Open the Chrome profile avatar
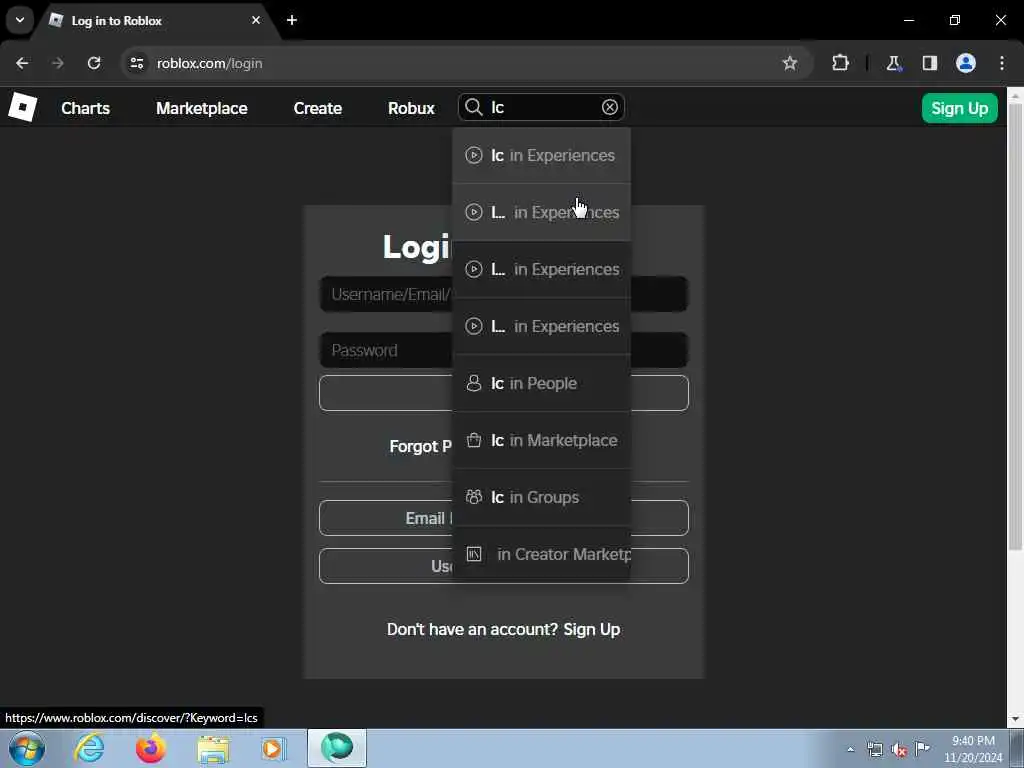The height and width of the screenshot is (768, 1024). coord(966,63)
